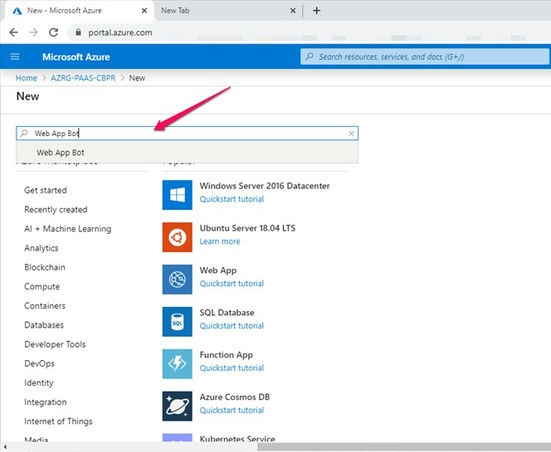
Task: Click the global Search resources field
Action: click(425, 57)
